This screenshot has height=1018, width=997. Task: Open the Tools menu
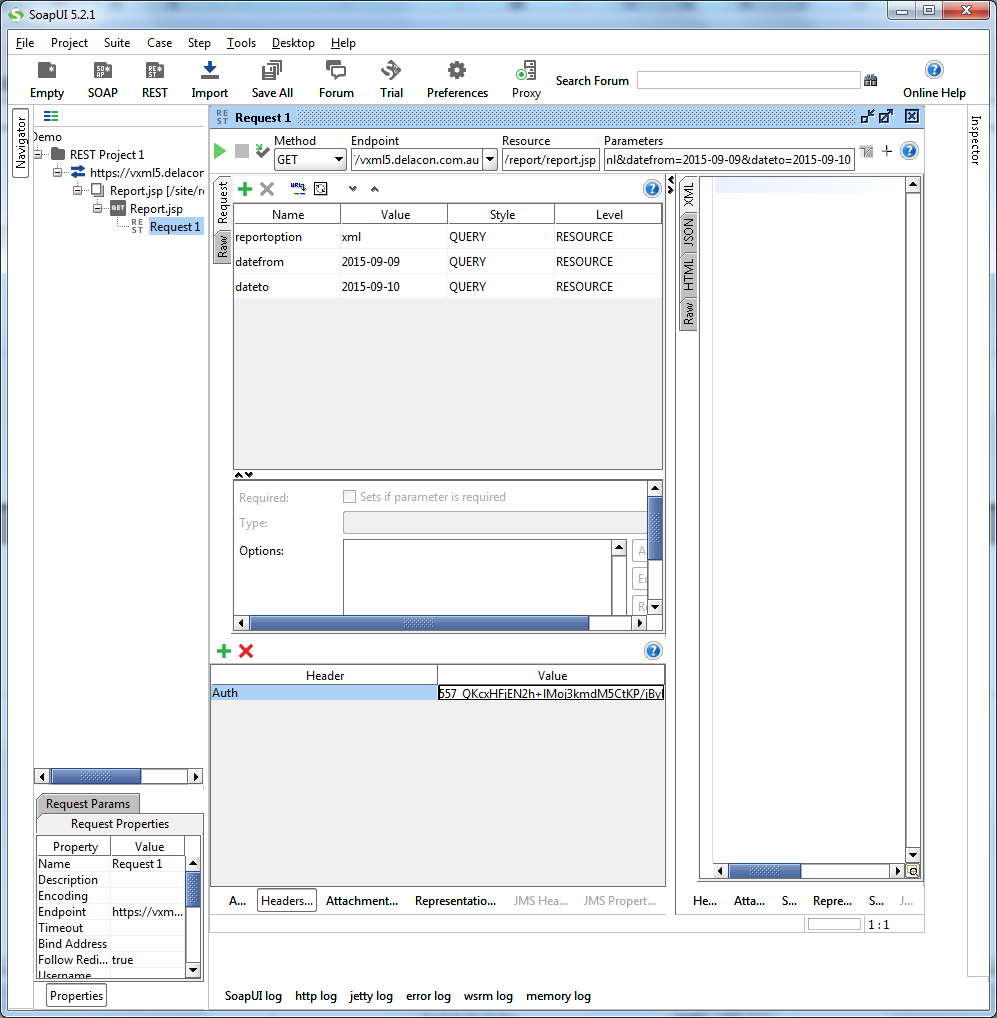(x=241, y=43)
